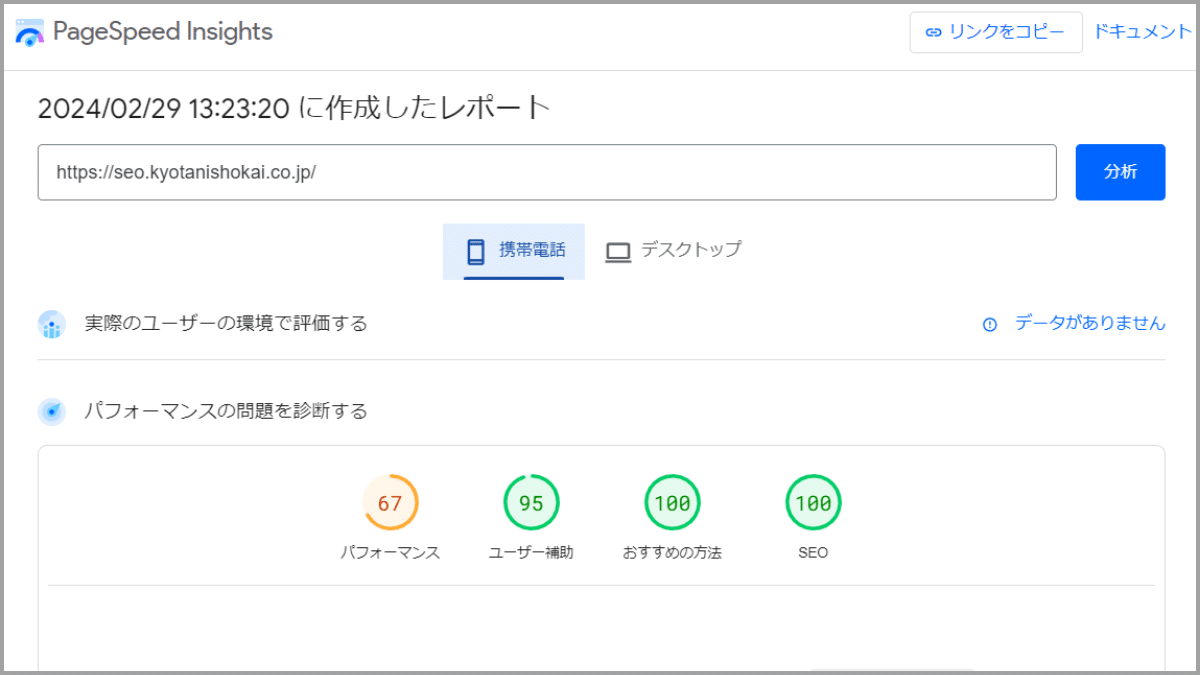Viewport: 1200px width, 675px height.
Task: Open the ドキュメント link
Action: [x=1142, y=31]
